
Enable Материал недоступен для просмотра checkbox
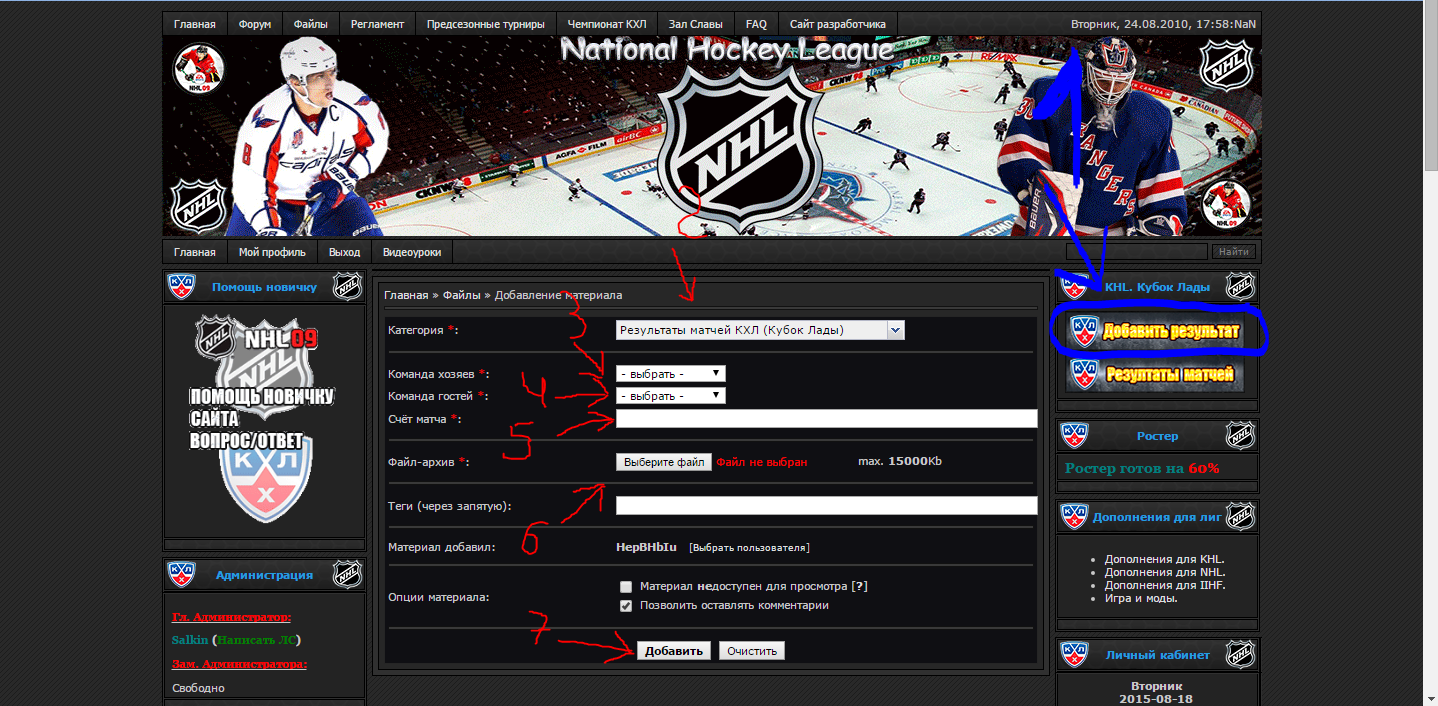coord(626,587)
